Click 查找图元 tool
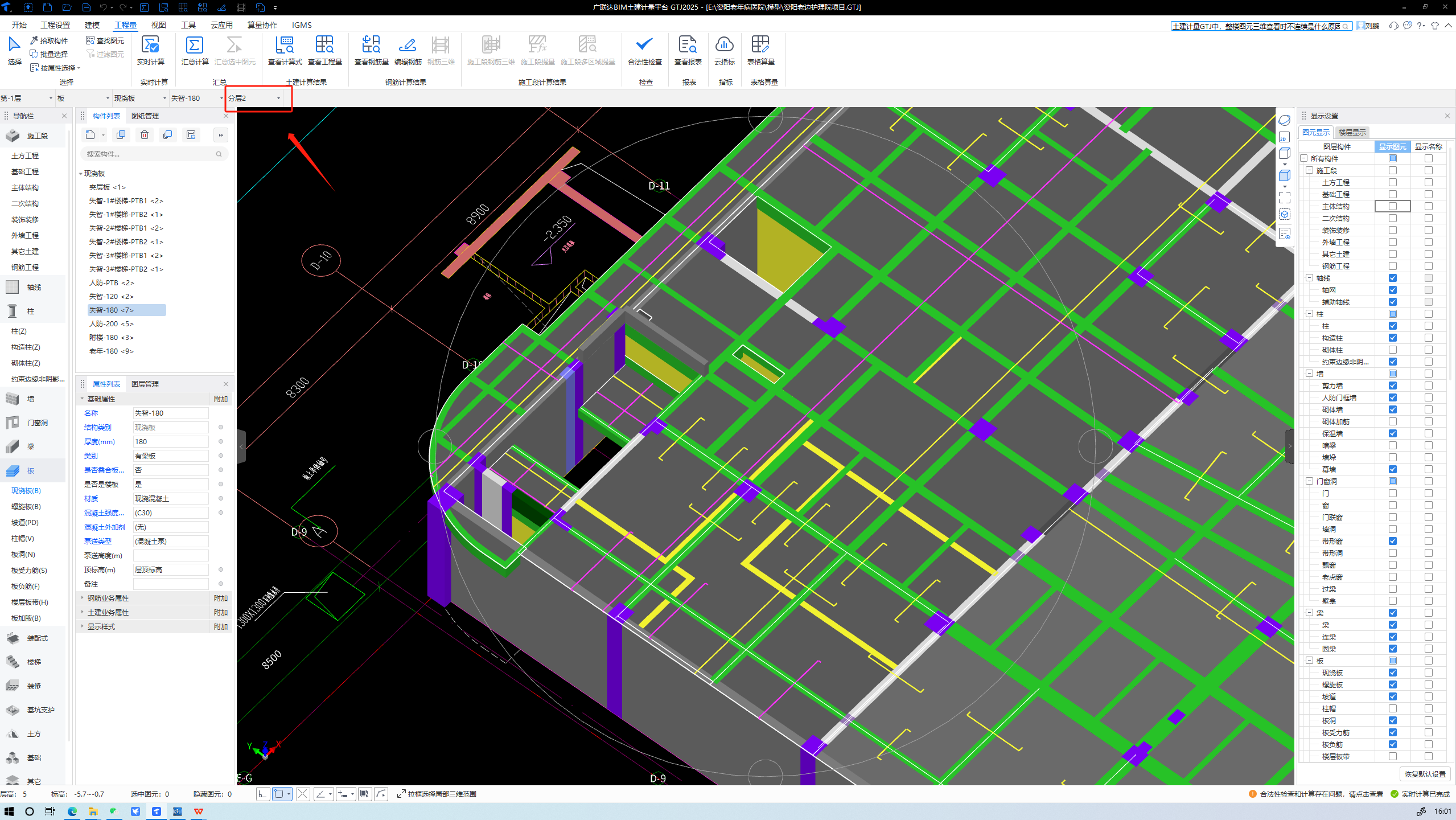 (105, 40)
